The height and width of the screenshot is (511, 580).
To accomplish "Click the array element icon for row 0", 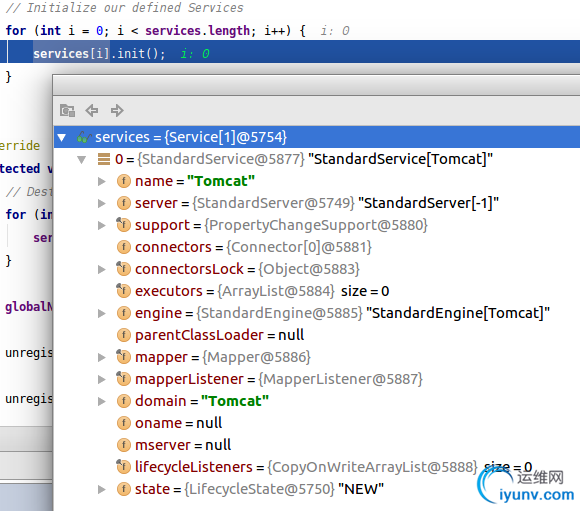I will 104,159.
